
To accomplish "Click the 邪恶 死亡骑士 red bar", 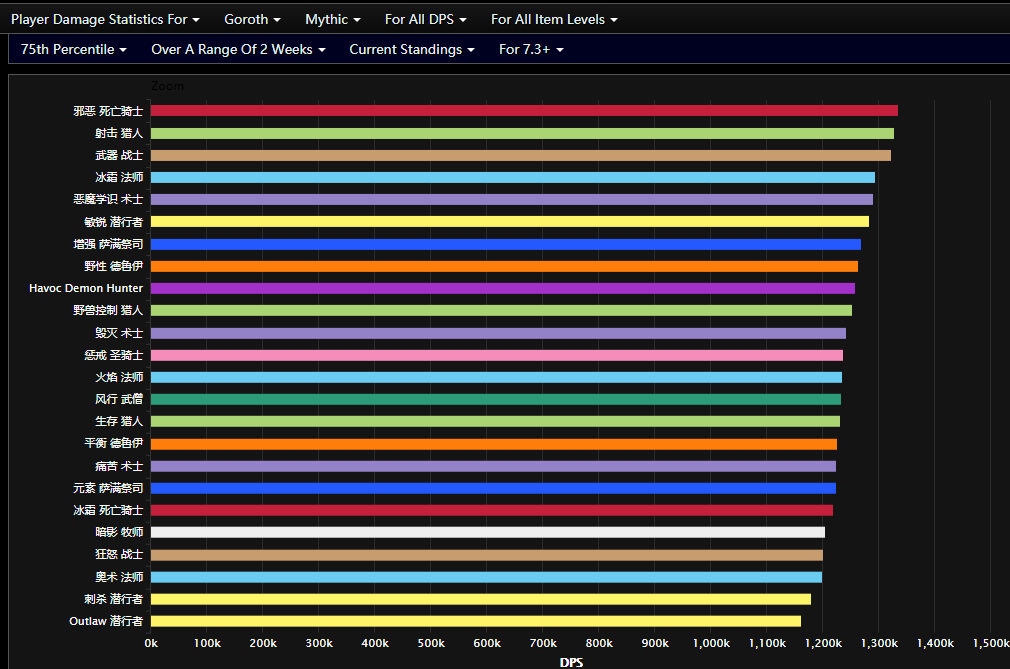I will [524, 111].
